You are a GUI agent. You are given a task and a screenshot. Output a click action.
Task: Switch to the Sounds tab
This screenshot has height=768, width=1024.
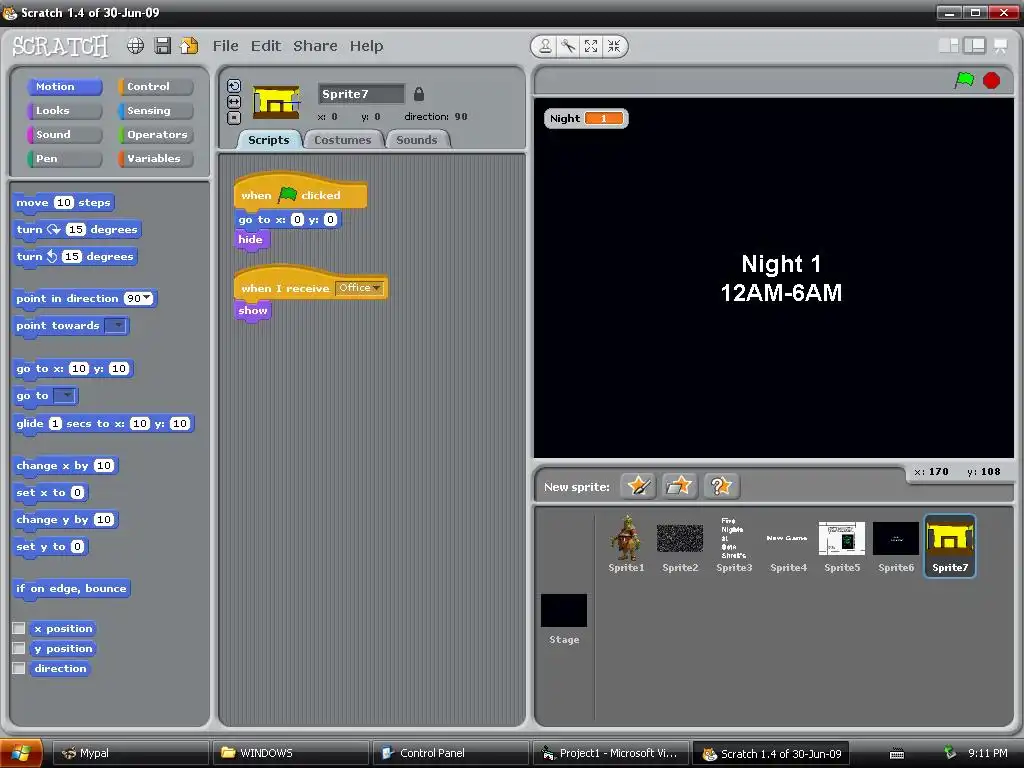click(x=417, y=140)
